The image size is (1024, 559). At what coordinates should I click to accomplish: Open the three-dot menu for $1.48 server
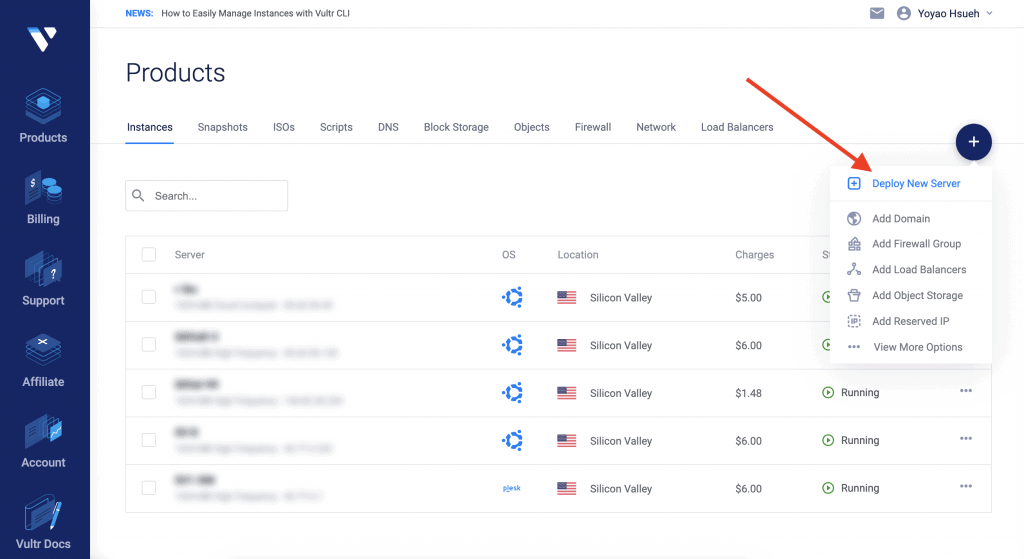(965, 391)
